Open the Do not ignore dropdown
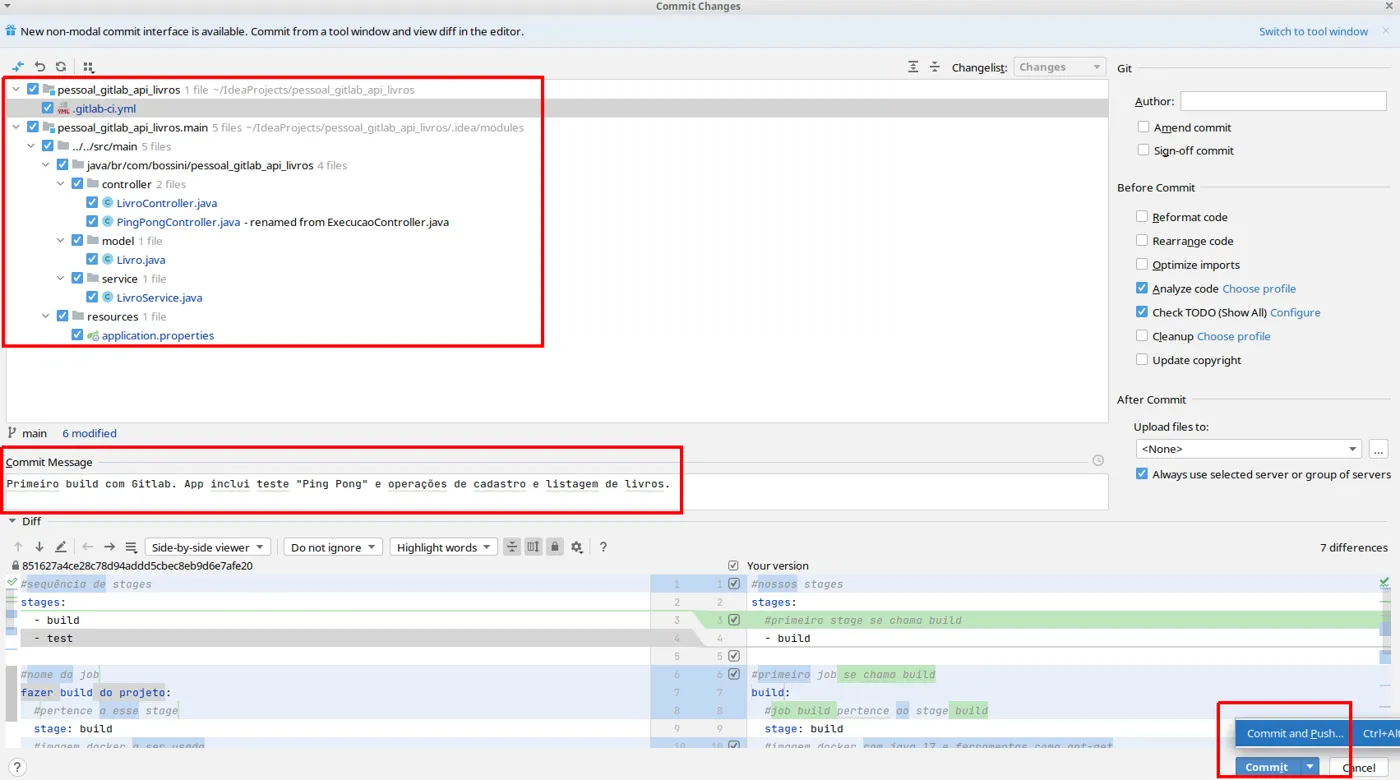The image size is (1400, 780). [x=333, y=547]
